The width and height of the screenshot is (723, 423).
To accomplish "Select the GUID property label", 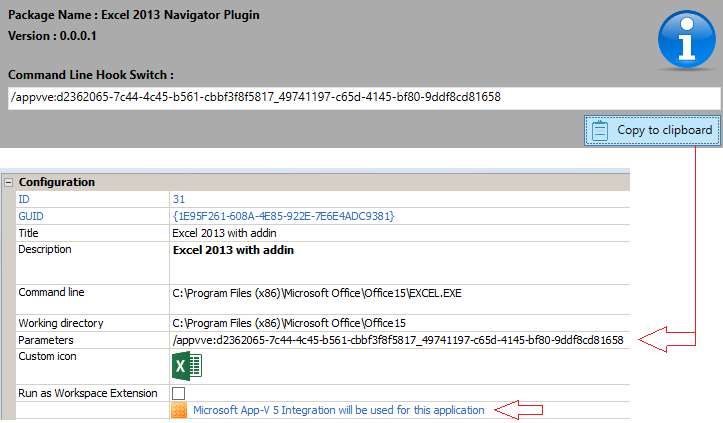I will click(x=32, y=216).
